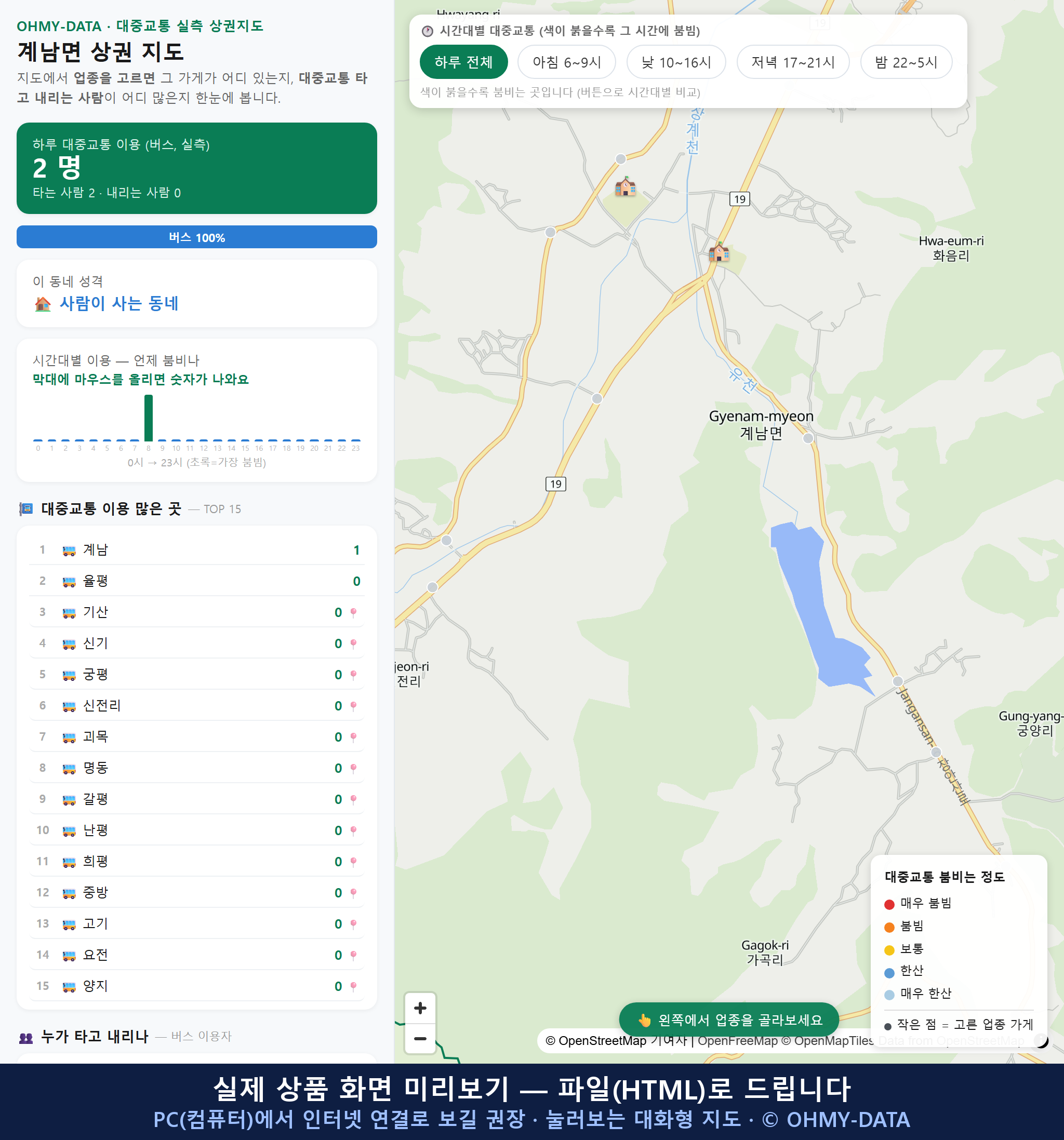Click the red 매우 붐빔 legend swatch
This screenshot has width=1064, height=1140.
(x=889, y=904)
